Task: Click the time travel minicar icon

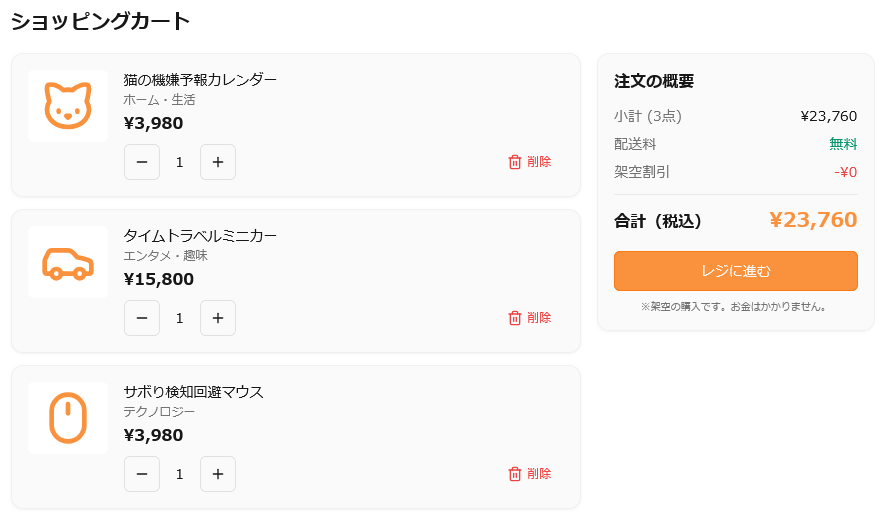Action: (68, 262)
